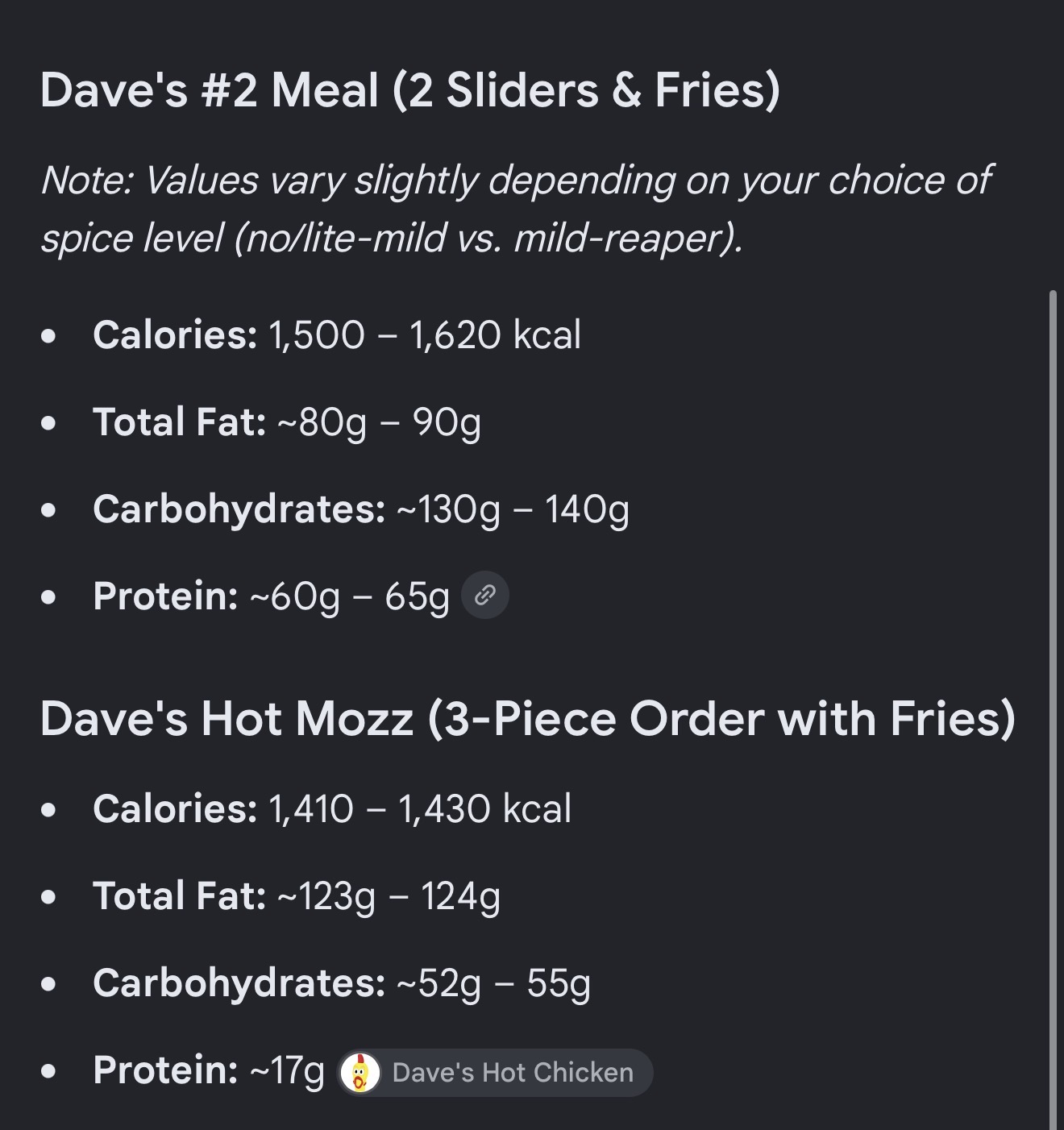Click the bold Total Fat label under #2 Meal
The image size is (1064, 1130).
click(x=180, y=422)
